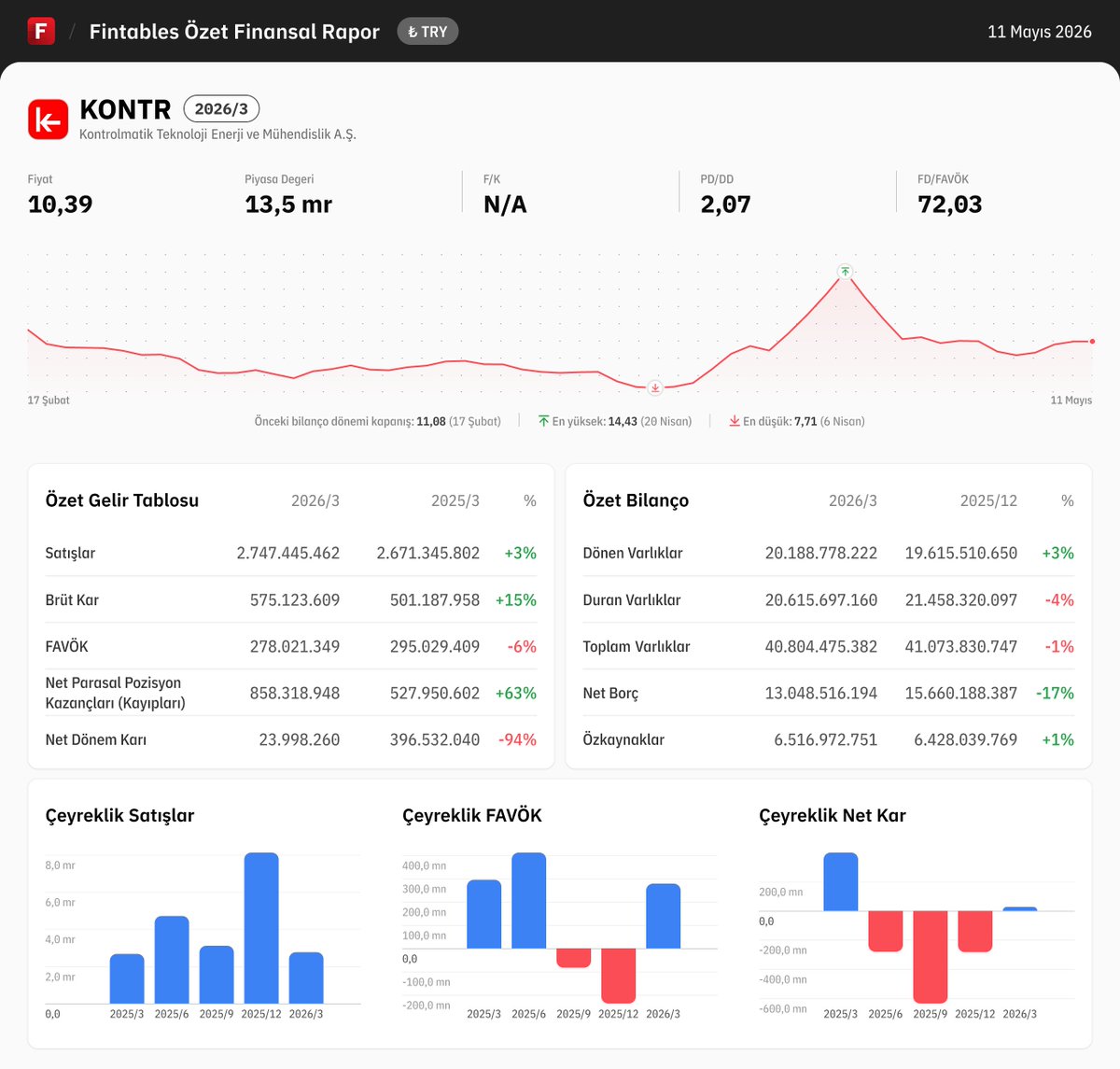Screen dimensions: 1120x1069
Task: Click Net Borç value 13.048.516.194
Action: (821, 693)
